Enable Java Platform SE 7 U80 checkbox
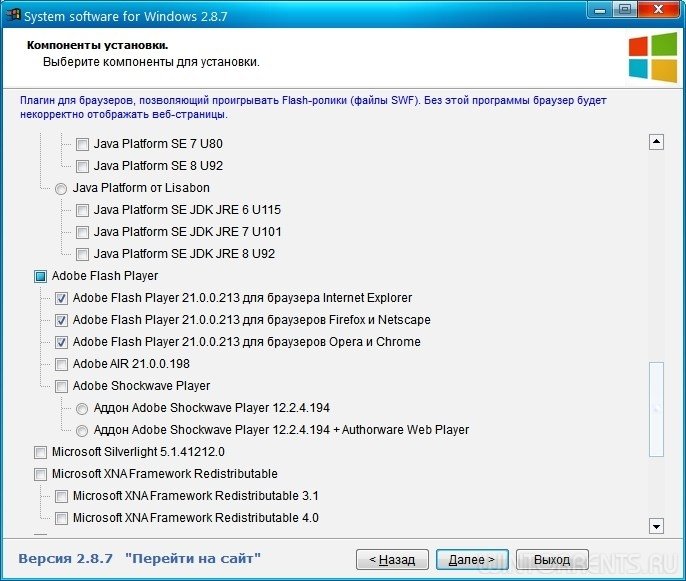The height and width of the screenshot is (581, 686). (x=82, y=144)
